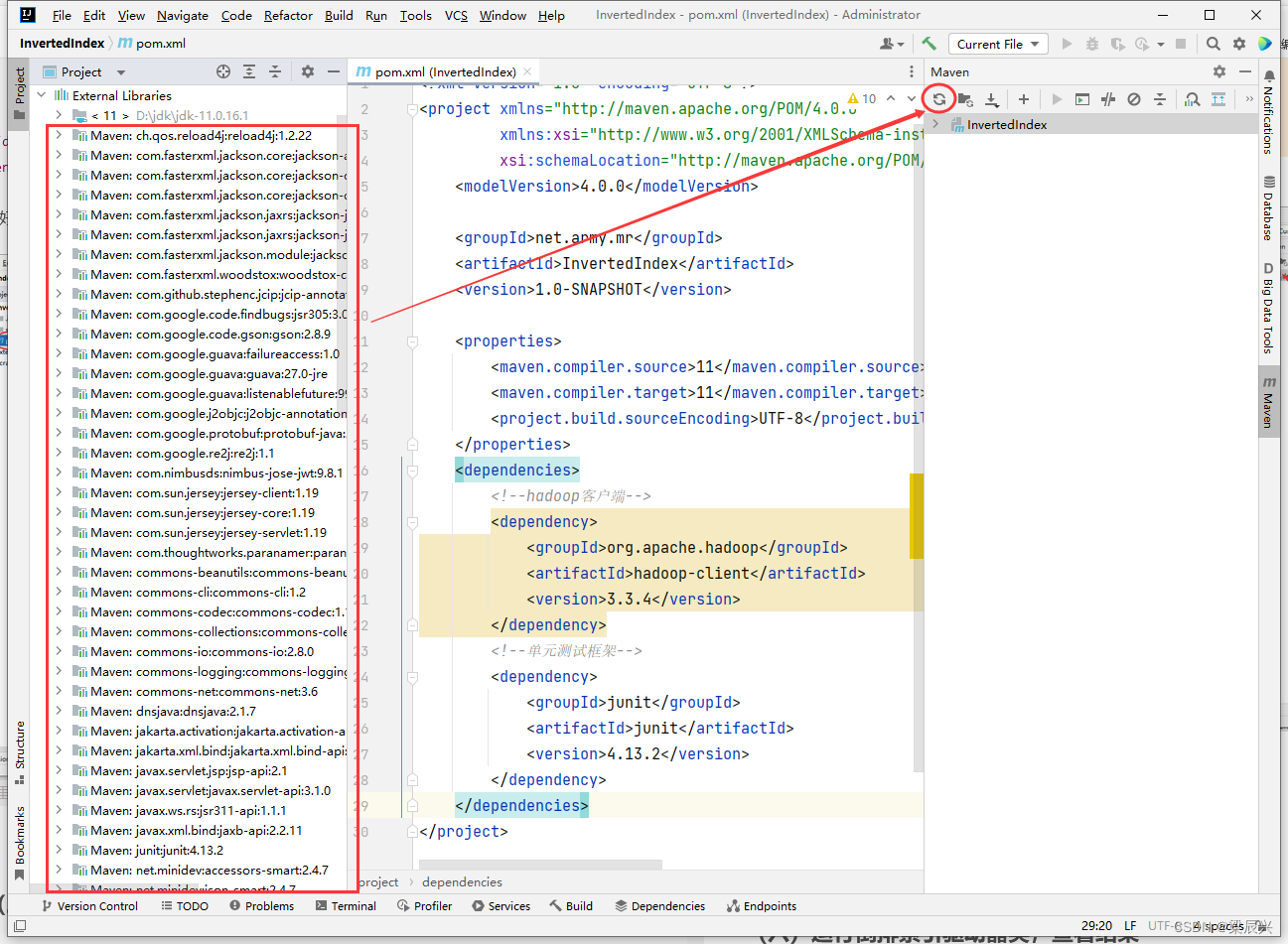Show more Maven toolbar actions chevron
The width and height of the screenshot is (1288, 944).
[1248, 99]
